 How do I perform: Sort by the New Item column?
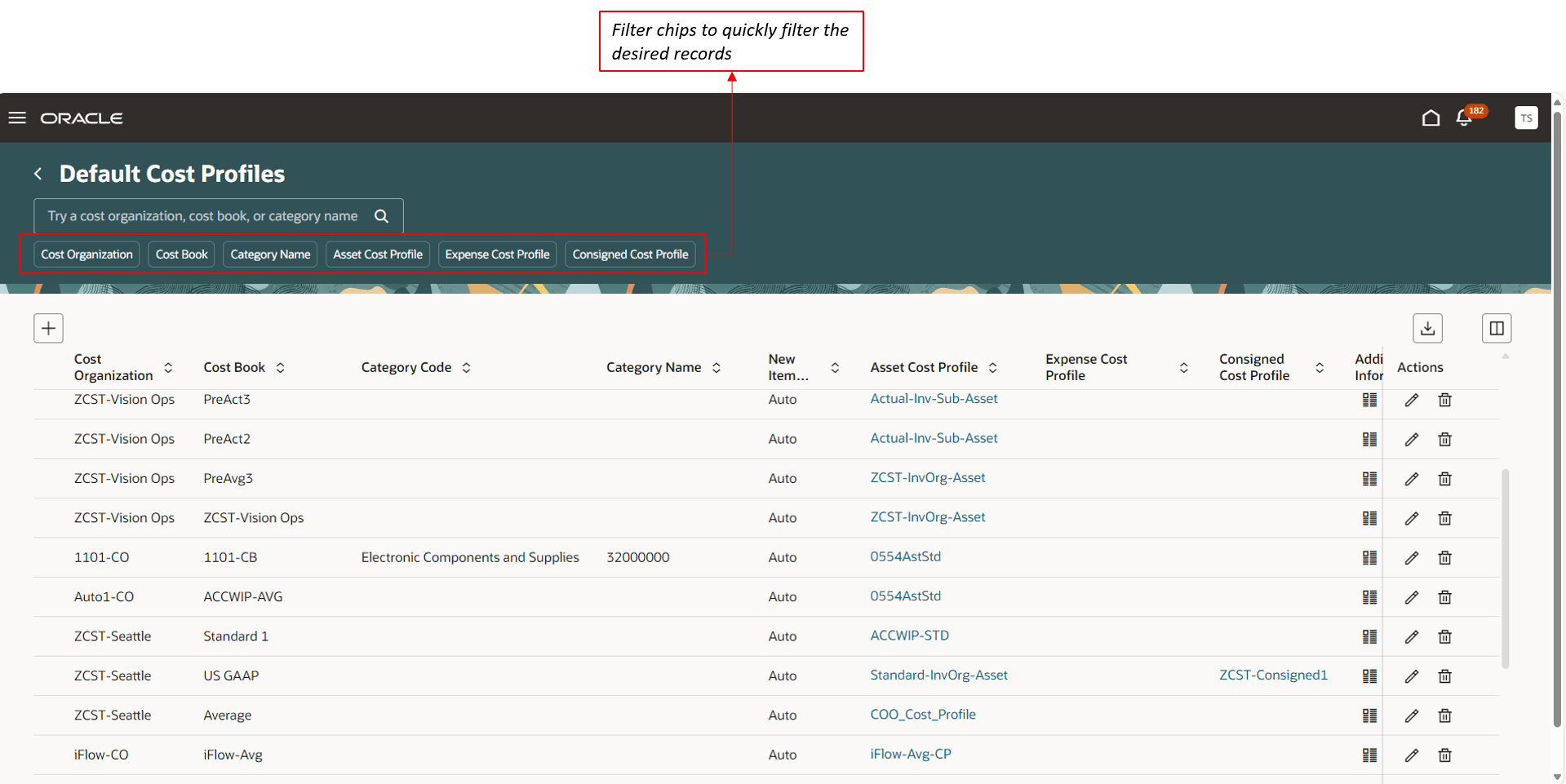tap(835, 367)
